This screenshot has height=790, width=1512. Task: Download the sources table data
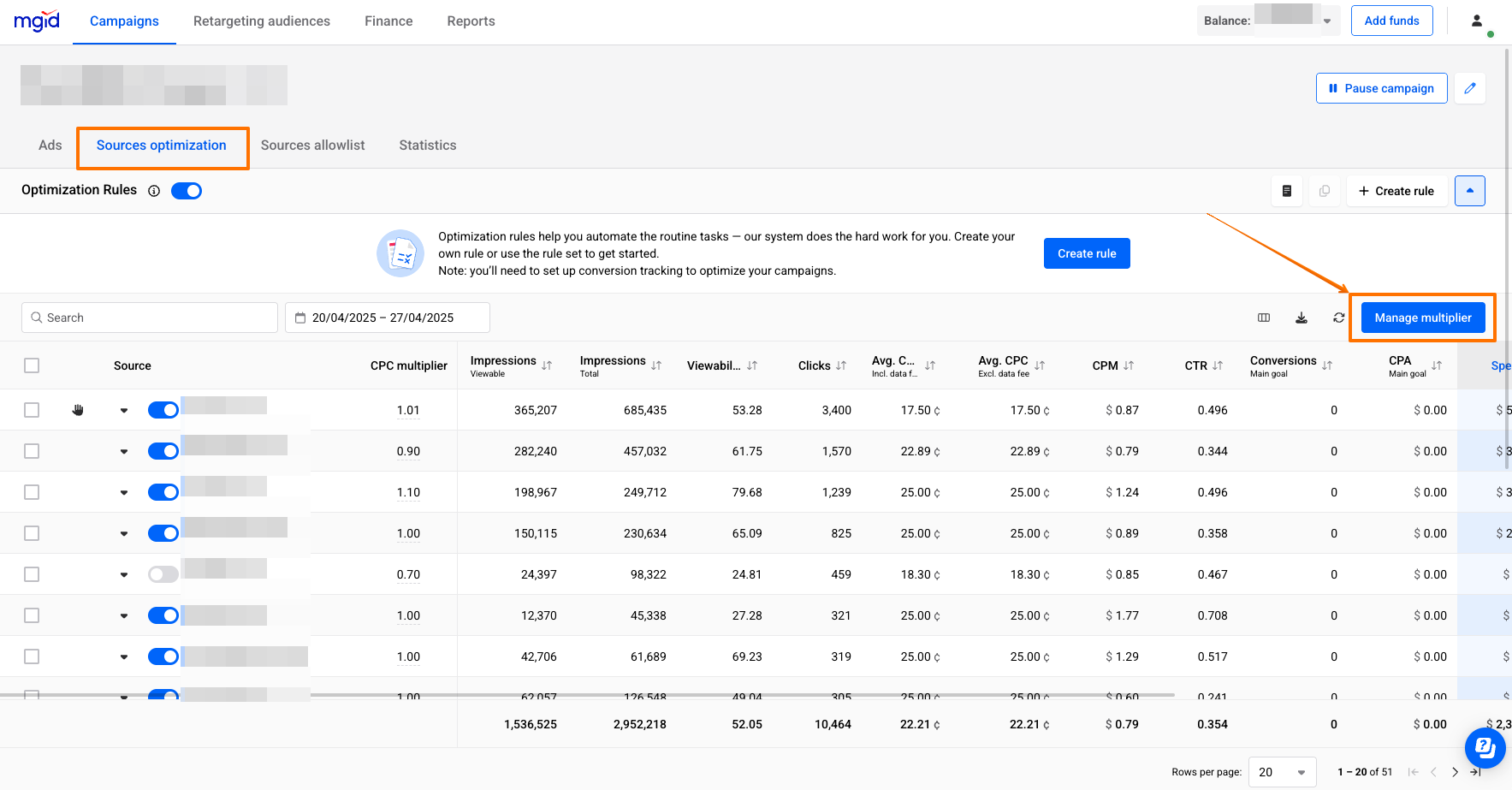tap(1301, 318)
